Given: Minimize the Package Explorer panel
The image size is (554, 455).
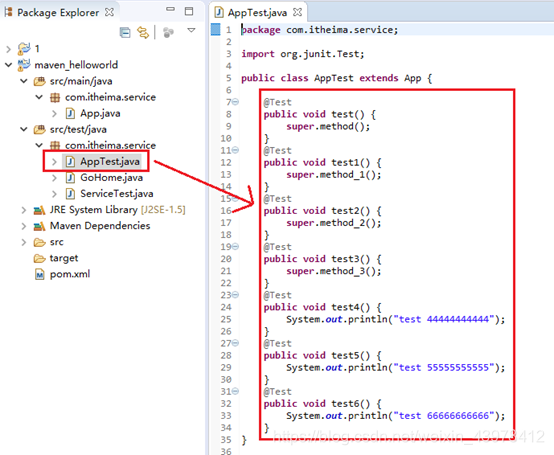Looking at the screenshot, I should [x=170, y=9].
